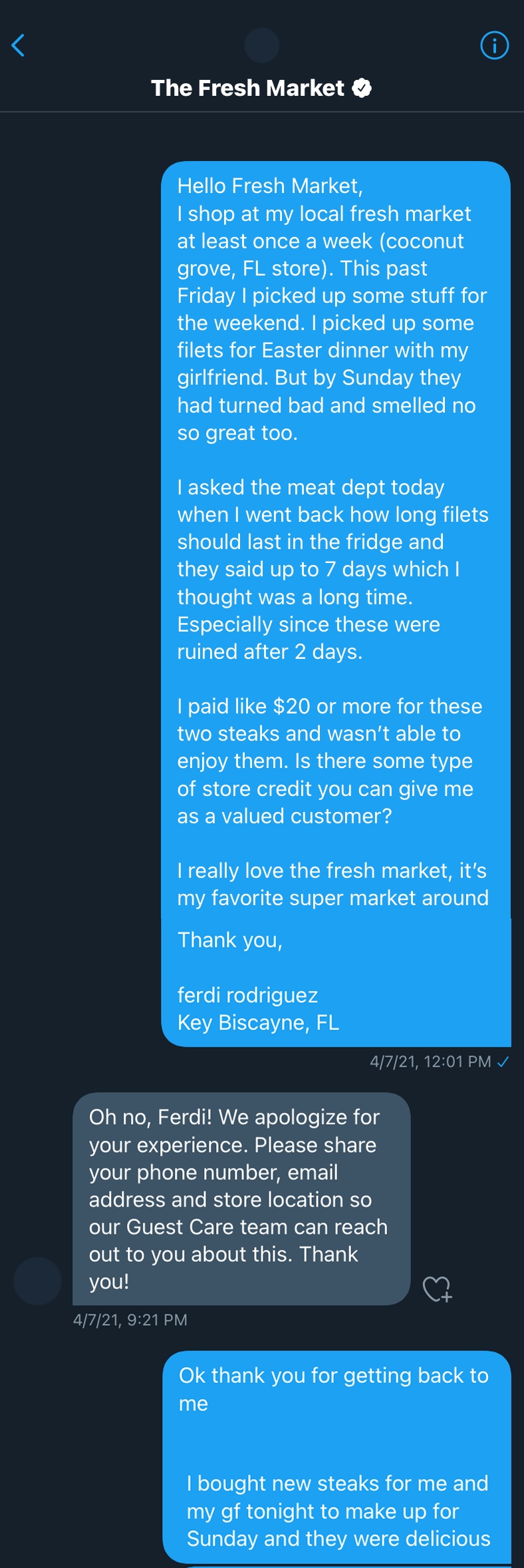Tap the 'Key Biscayne, FL' location line
The height and width of the screenshot is (1568, 524).
258,1022
